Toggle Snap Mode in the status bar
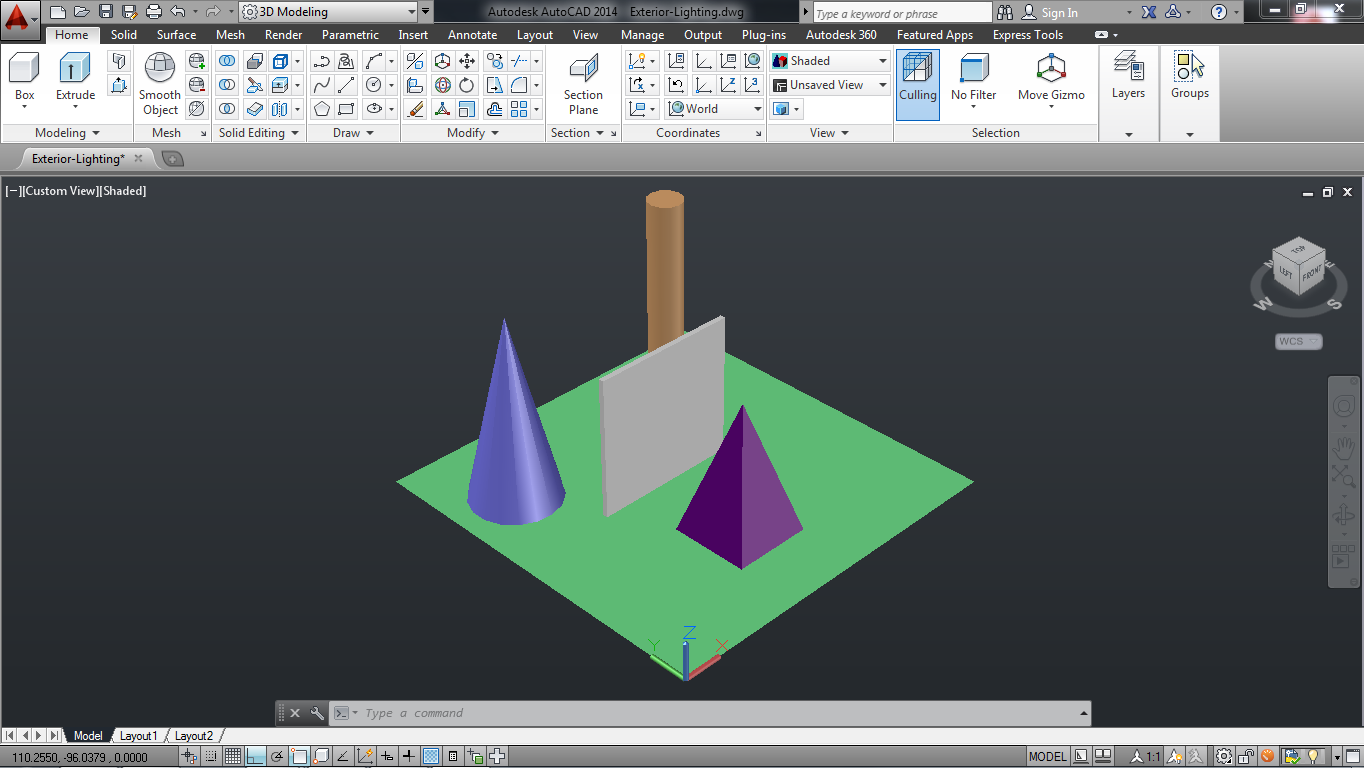 pyautogui.click(x=210, y=756)
